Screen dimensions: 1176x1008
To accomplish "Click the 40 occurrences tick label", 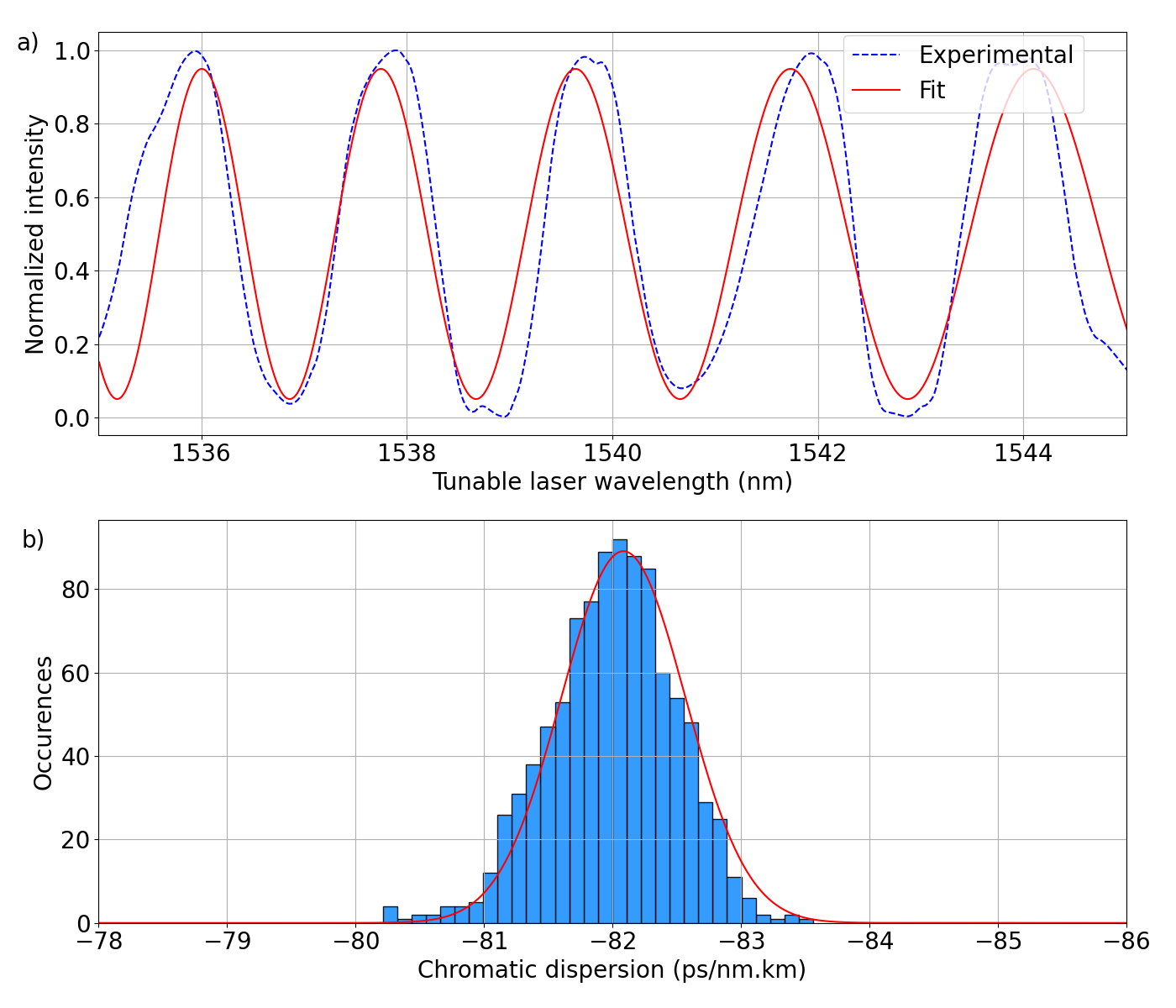I will click(x=75, y=757).
